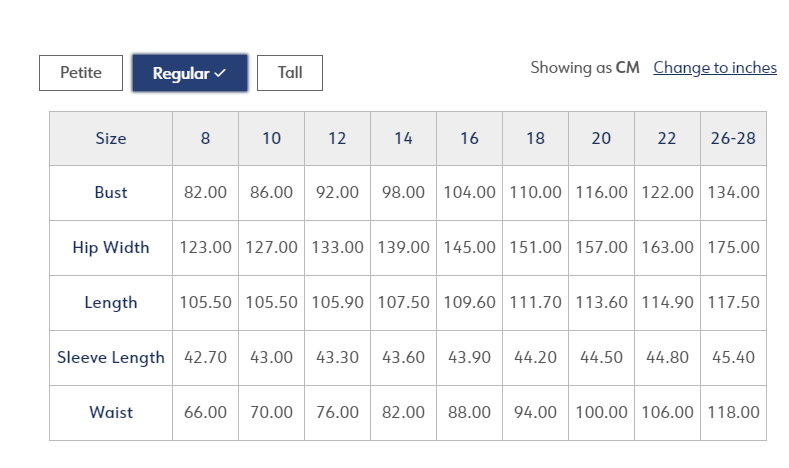Click the Sleeve Length row label

tap(111, 358)
